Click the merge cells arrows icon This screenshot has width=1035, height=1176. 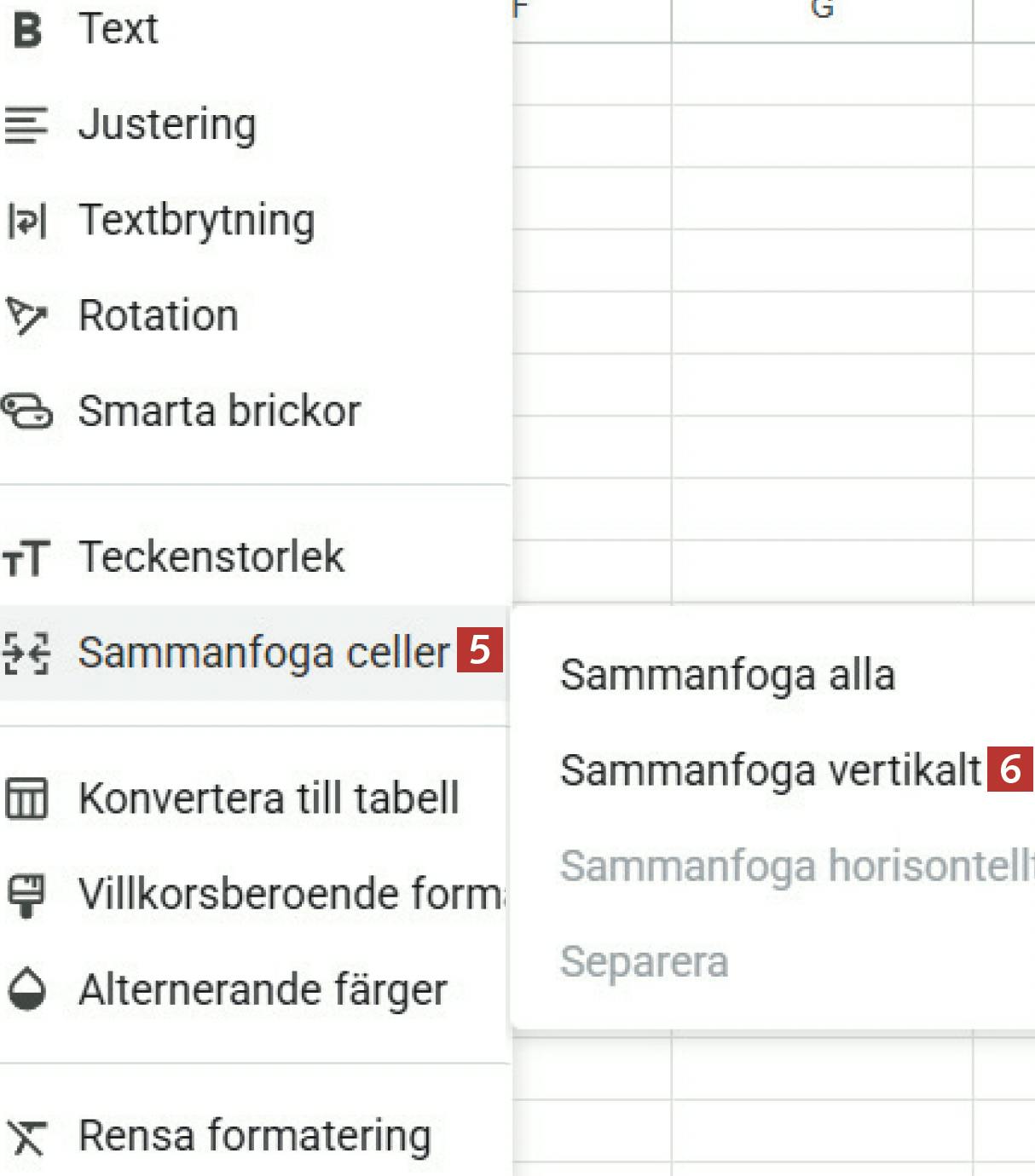[x=26, y=654]
